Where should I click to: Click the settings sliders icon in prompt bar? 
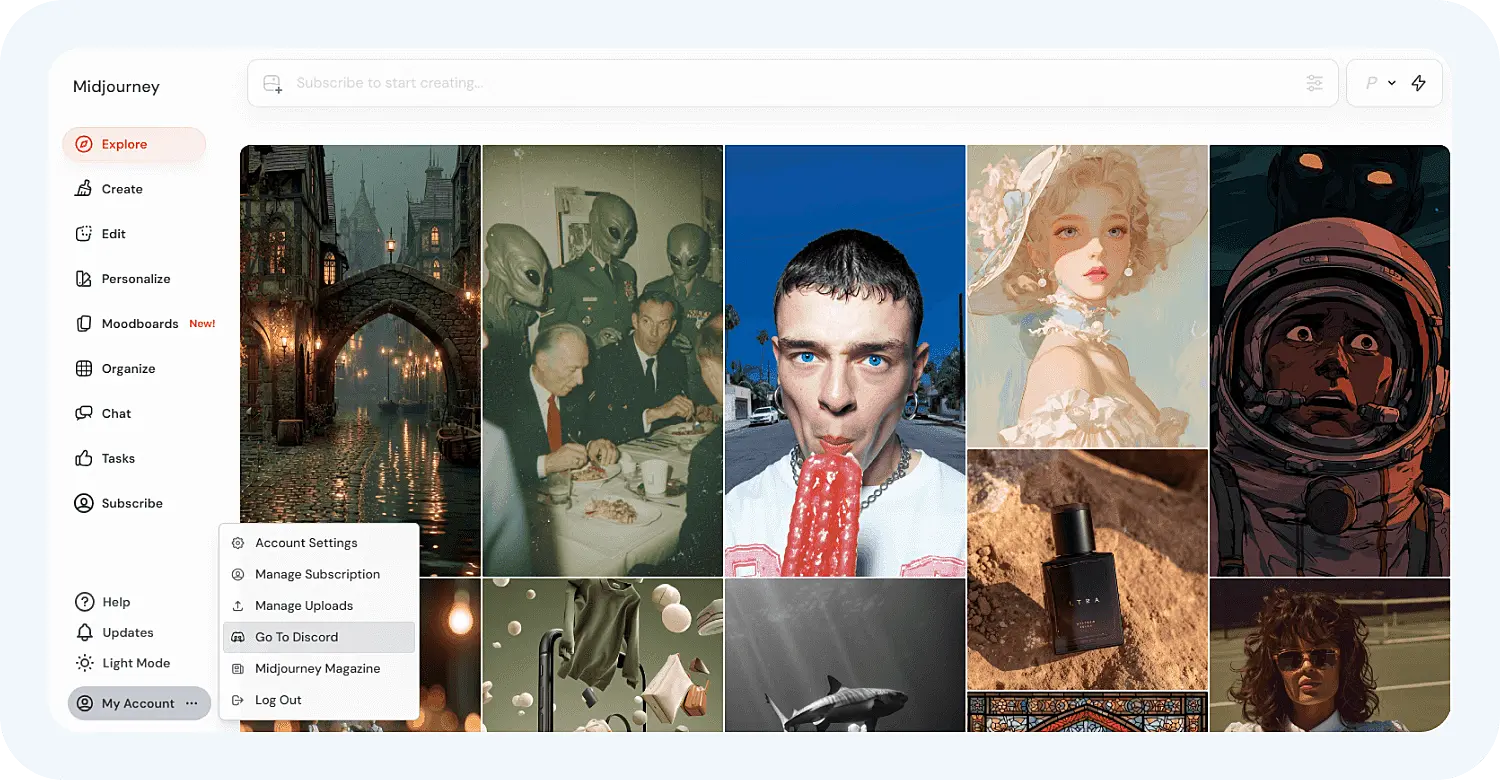[x=1315, y=83]
